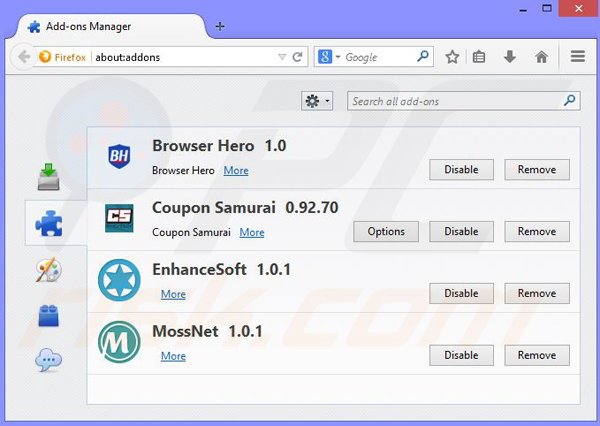Viewport: 600px width, 426px height.
Task: Click EnhanceSoft star icon
Action: pyautogui.click(x=119, y=280)
